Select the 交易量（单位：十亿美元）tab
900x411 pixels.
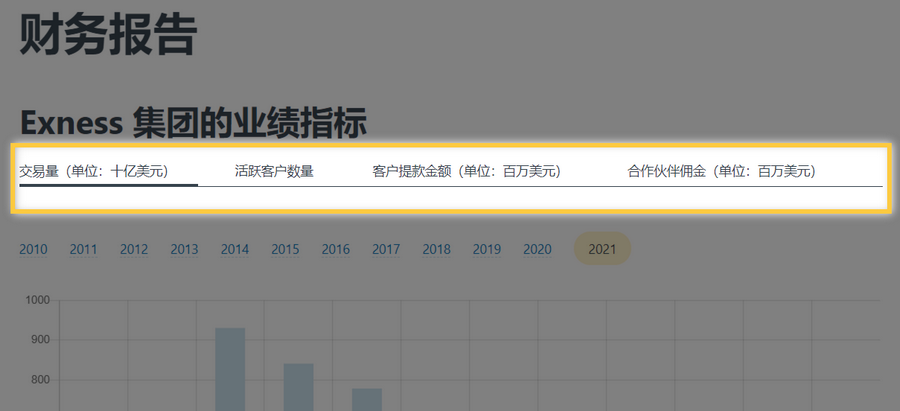click(94, 171)
